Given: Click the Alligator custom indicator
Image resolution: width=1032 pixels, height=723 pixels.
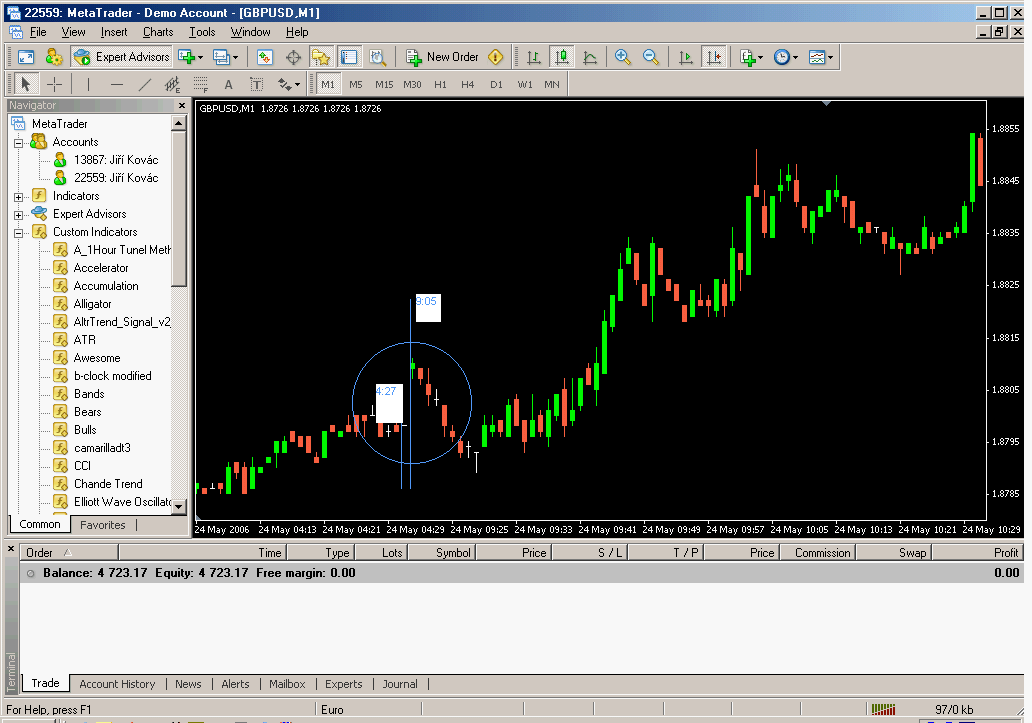Looking at the screenshot, I should pos(92,304).
